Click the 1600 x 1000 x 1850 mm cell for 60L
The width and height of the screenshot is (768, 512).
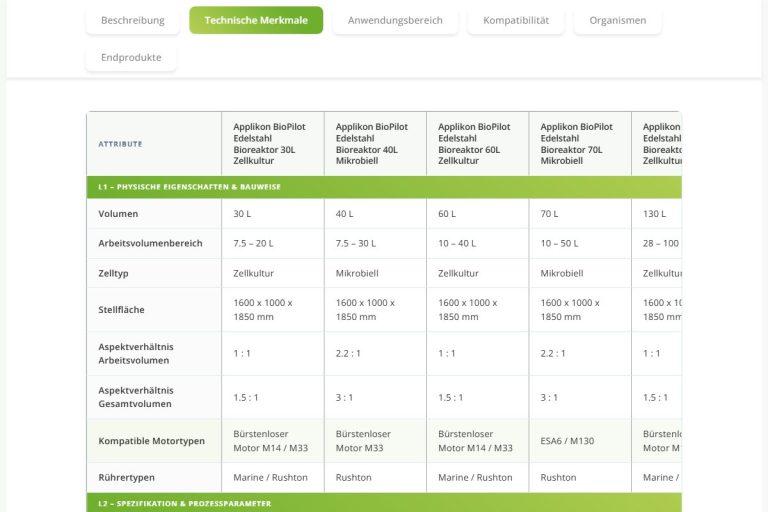pos(478,310)
